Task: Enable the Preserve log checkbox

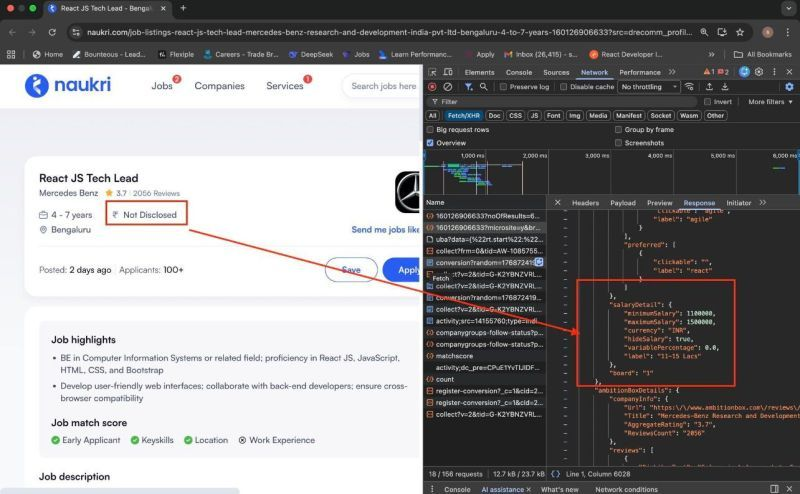Action: click(503, 87)
